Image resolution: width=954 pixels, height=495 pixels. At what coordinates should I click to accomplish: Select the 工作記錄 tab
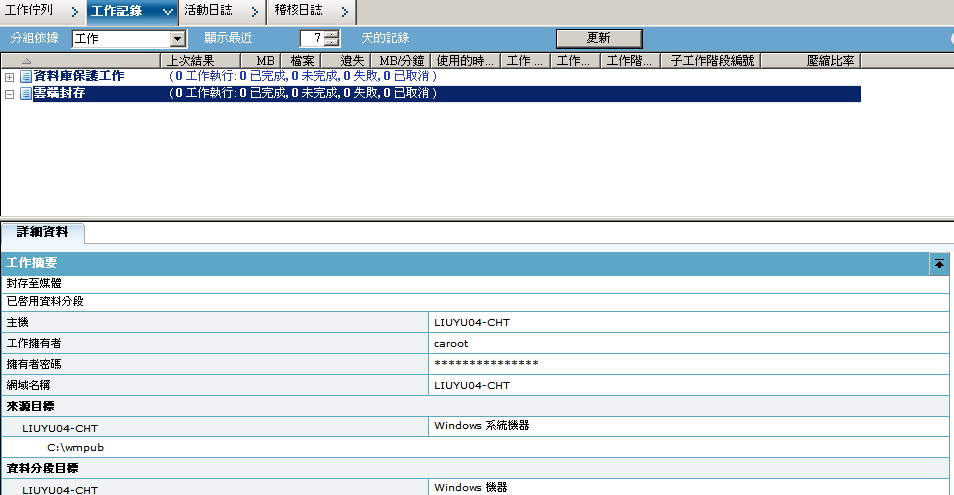point(132,11)
